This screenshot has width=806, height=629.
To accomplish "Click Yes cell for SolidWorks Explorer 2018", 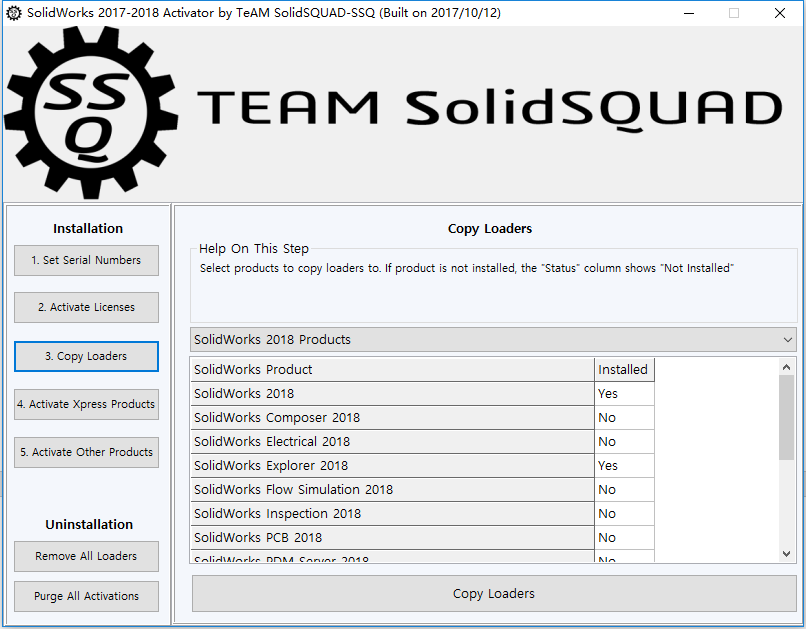I will tap(624, 466).
